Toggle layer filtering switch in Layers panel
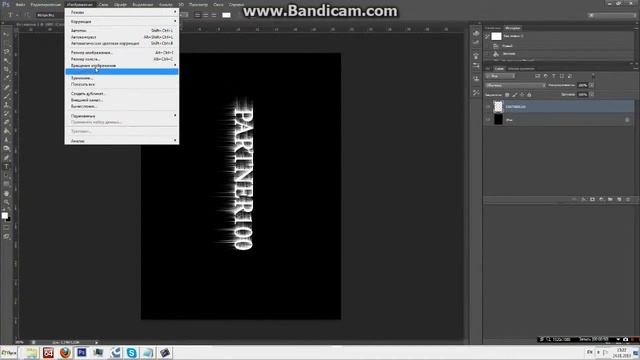 point(593,76)
